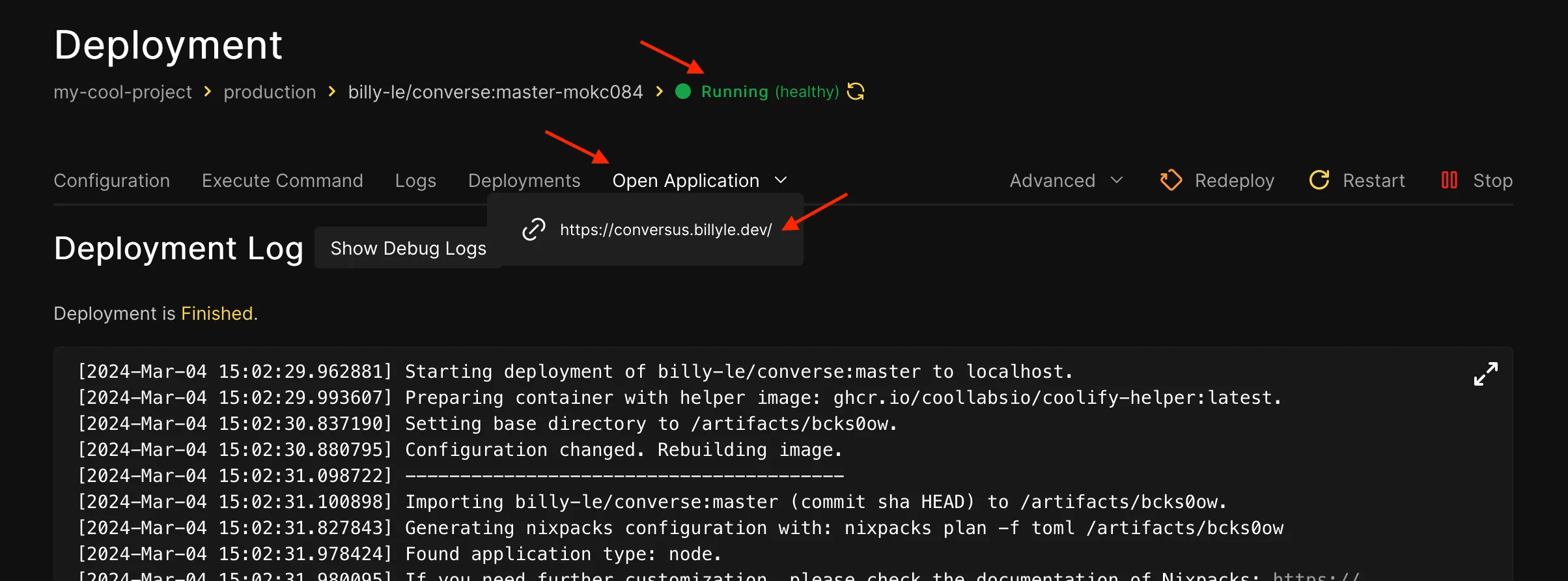Stop the running application via Stop label
This screenshot has width=1568, height=581.
tap(1493, 180)
